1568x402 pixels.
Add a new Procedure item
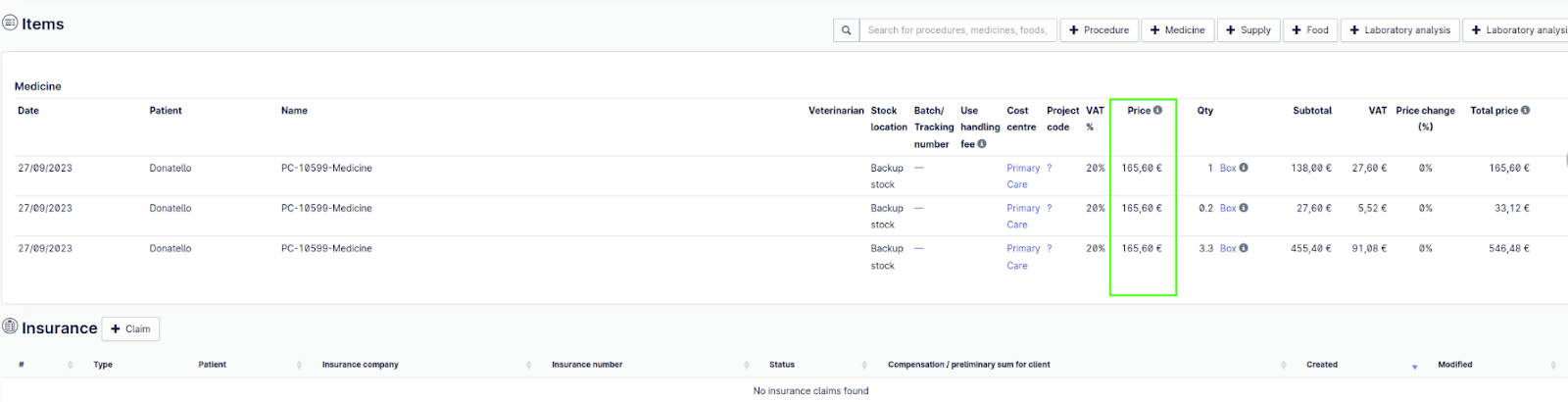tap(1099, 30)
